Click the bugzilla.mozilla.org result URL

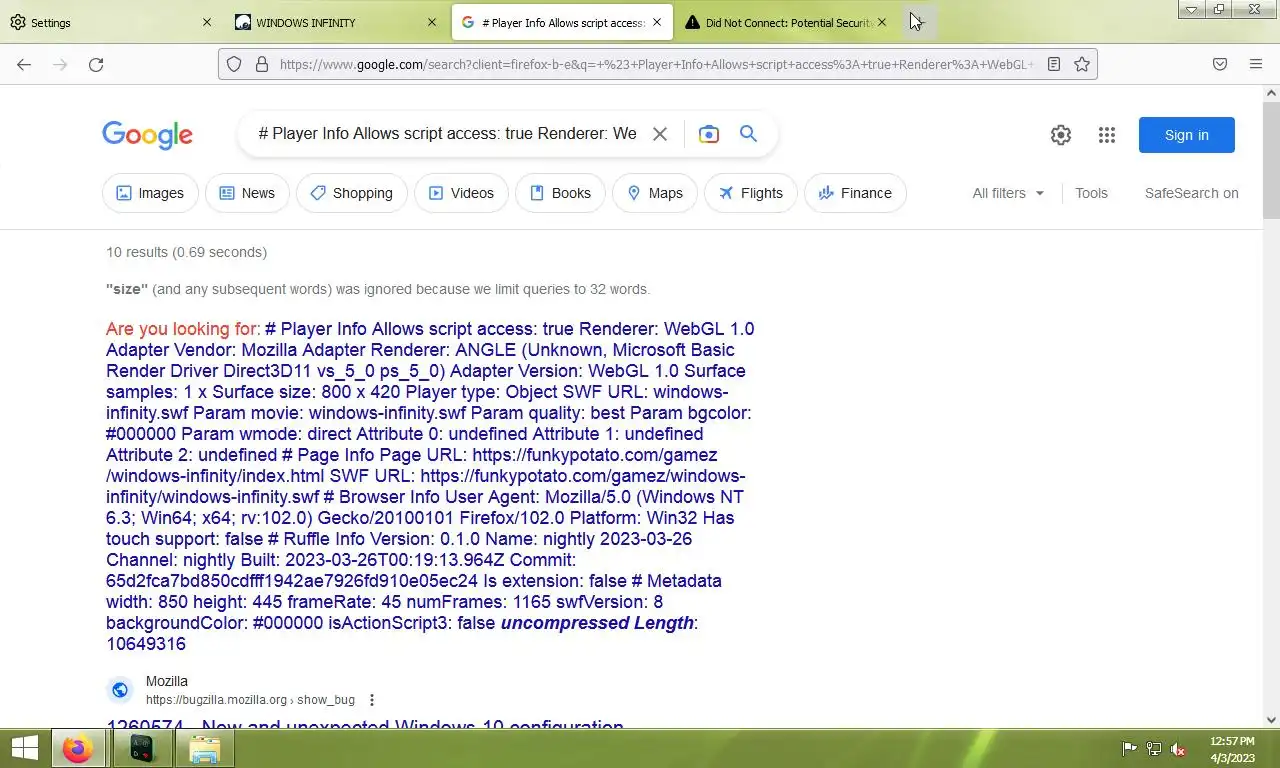pos(250,700)
